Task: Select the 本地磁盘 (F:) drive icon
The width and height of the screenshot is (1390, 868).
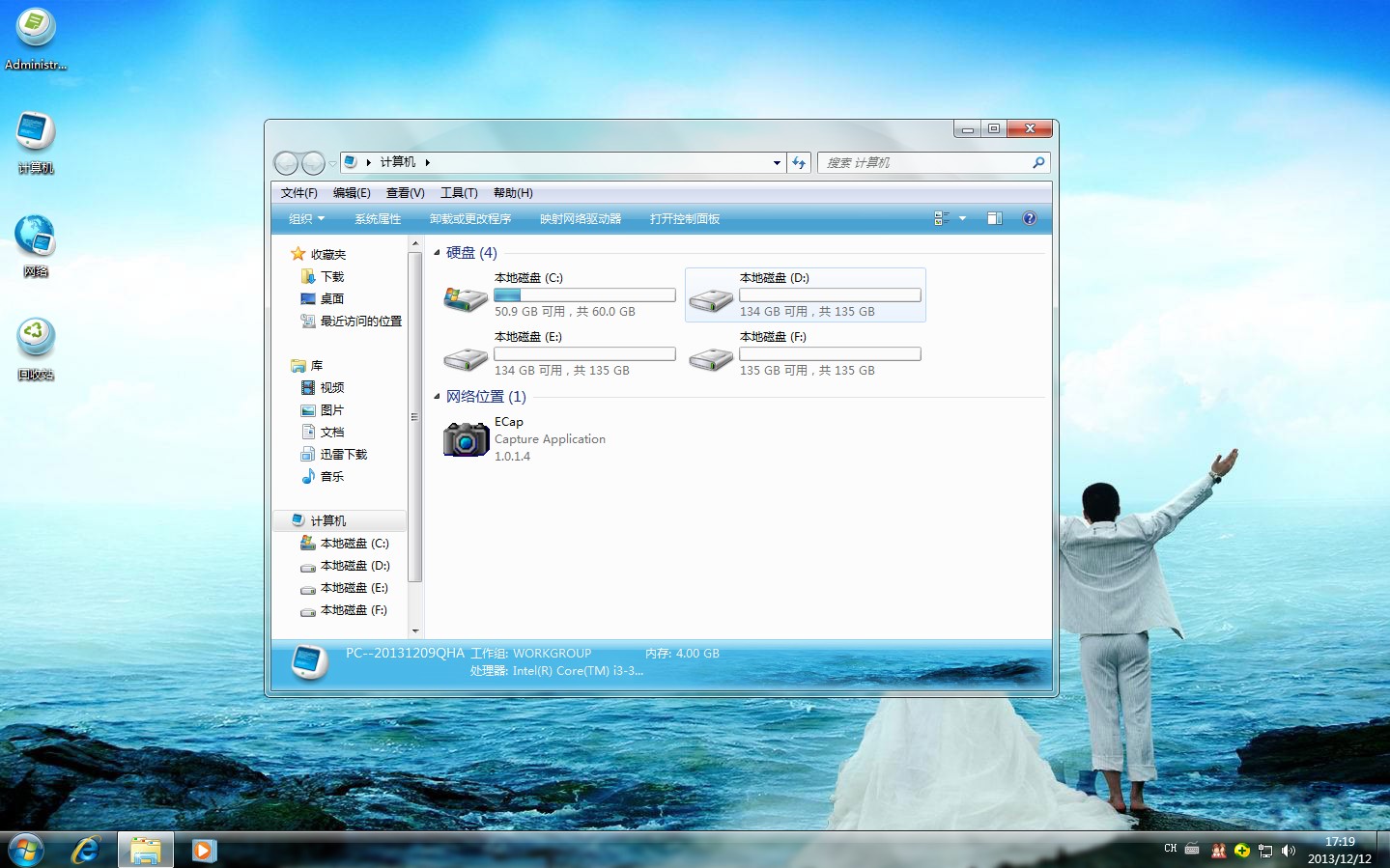Action: (711, 359)
